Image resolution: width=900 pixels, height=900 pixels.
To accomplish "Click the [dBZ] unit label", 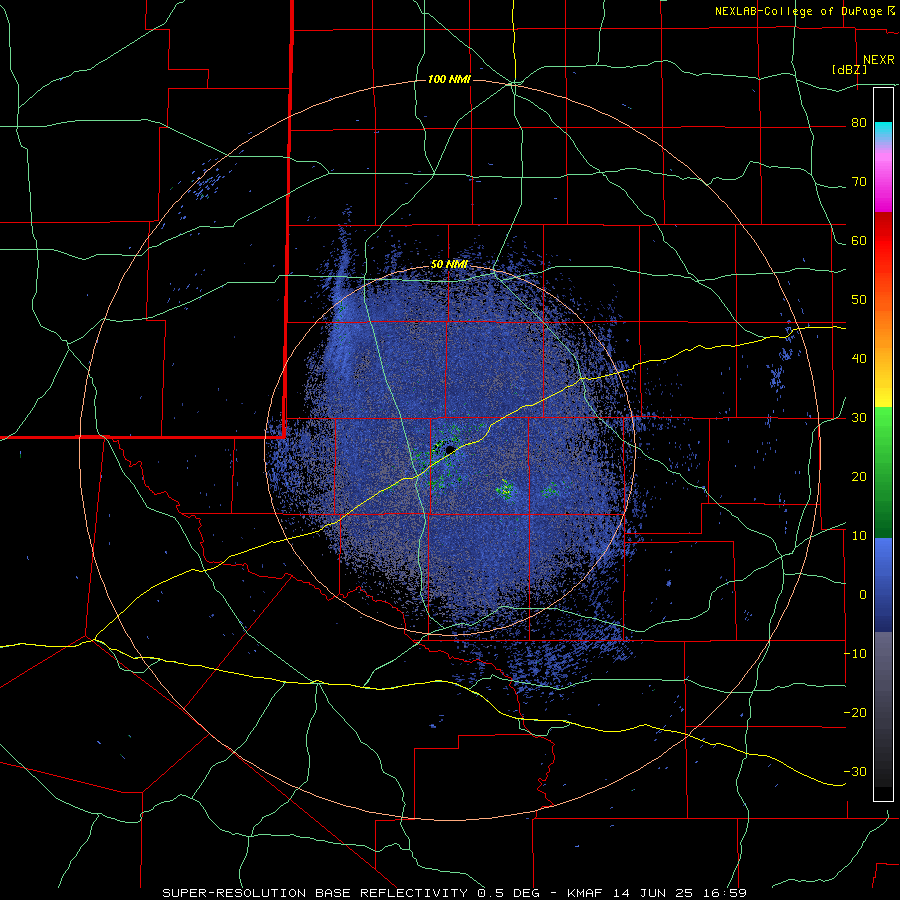I will 849,70.
